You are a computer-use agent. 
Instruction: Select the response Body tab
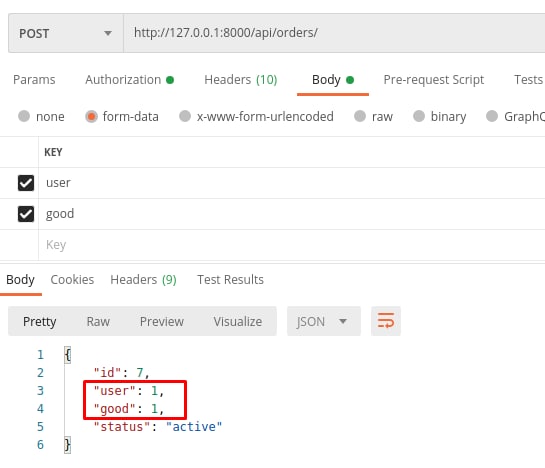coord(21,280)
